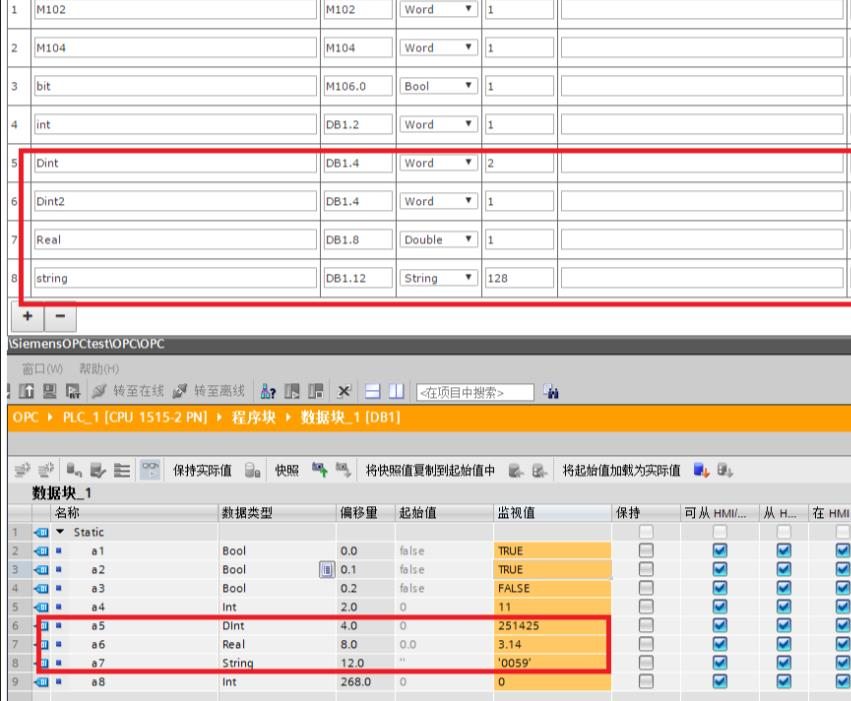The width and height of the screenshot is (851, 701).
Task: Click split editor vertically icon
Action: coord(397,391)
